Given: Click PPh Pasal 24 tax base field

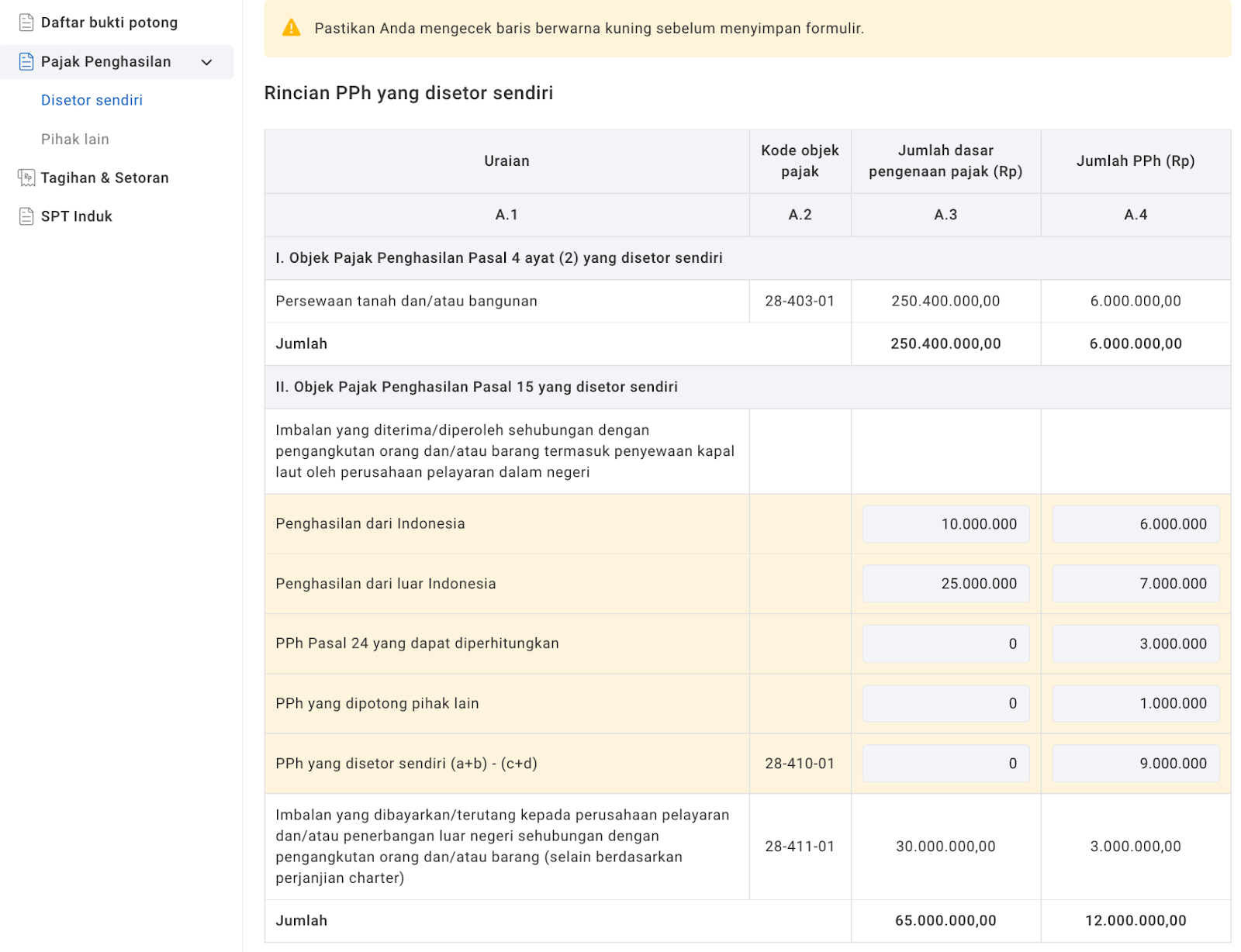Looking at the screenshot, I should click(x=945, y=643).
